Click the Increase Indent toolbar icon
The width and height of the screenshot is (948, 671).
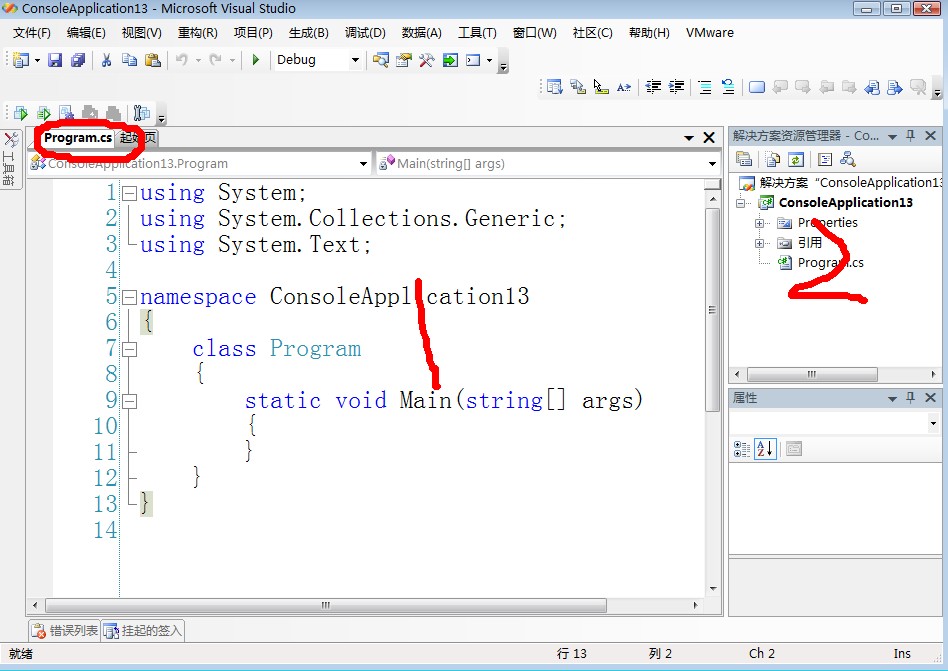tap(678, 87)
